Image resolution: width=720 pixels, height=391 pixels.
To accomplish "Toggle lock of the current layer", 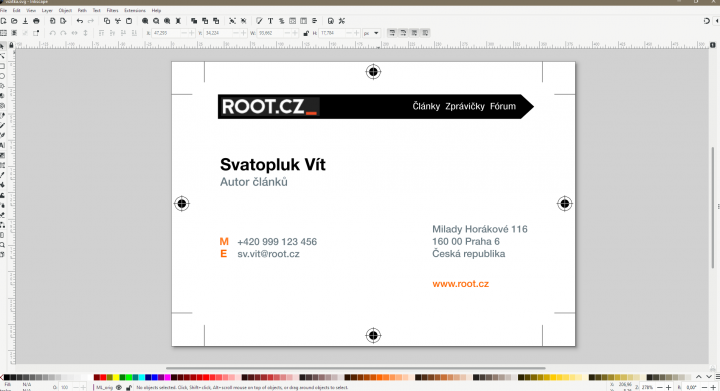I will point(129,387).
